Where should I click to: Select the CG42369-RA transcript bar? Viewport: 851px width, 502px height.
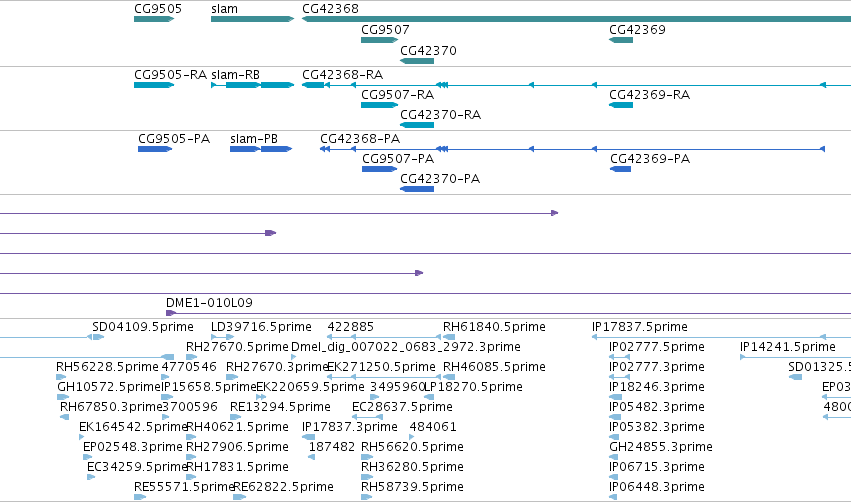click(x=621, y=105)
